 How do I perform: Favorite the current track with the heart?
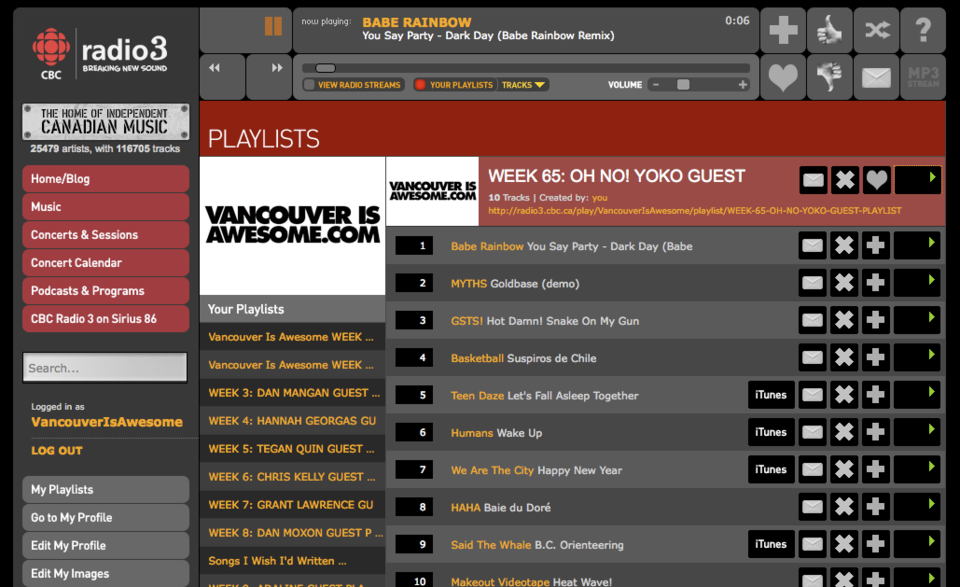pyautogui.click(x=783, y=77)
